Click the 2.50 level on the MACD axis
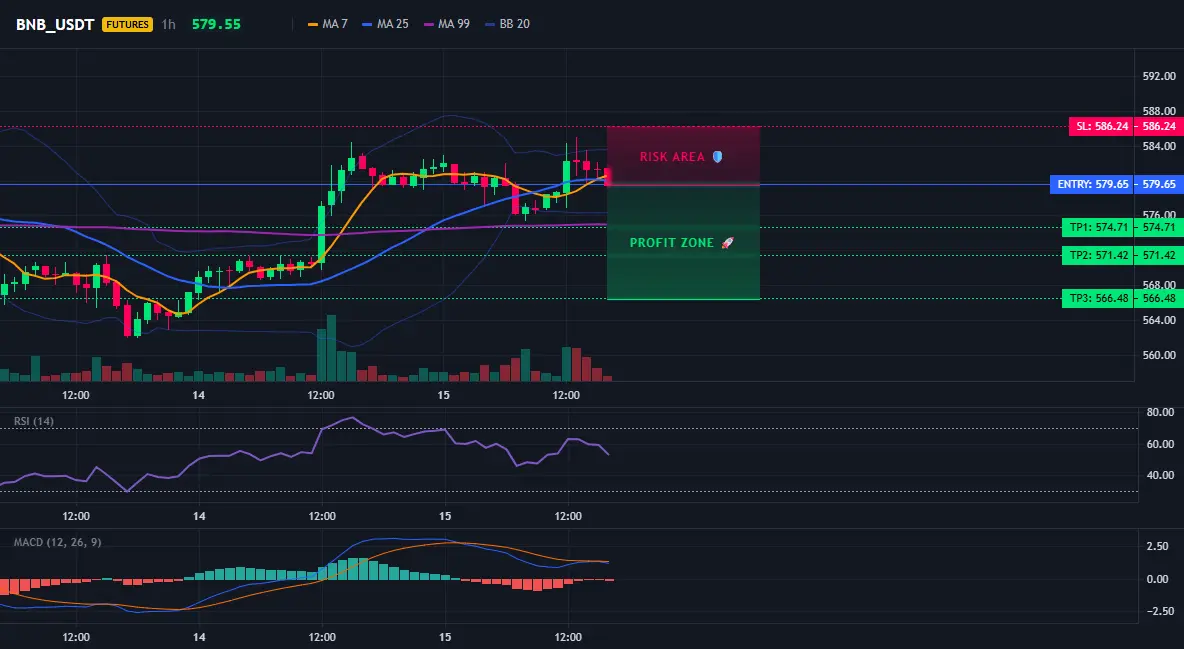 click(x=1158, y=546)
